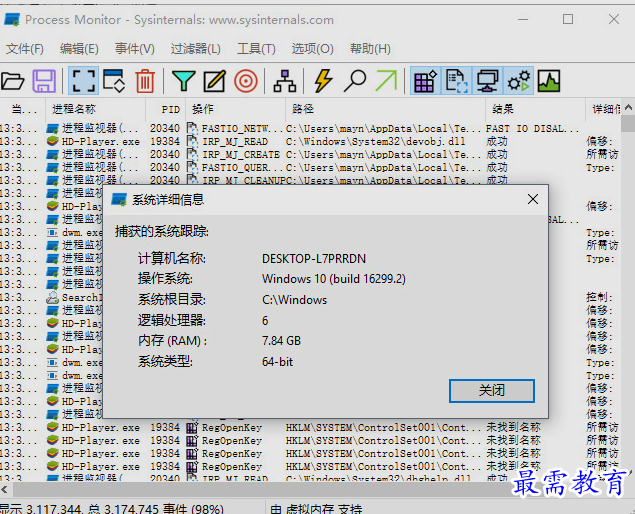This screenshot has width=635, height=514.
Task: Toggle showing process and thread activity
Action: click(x=518, y=81)
